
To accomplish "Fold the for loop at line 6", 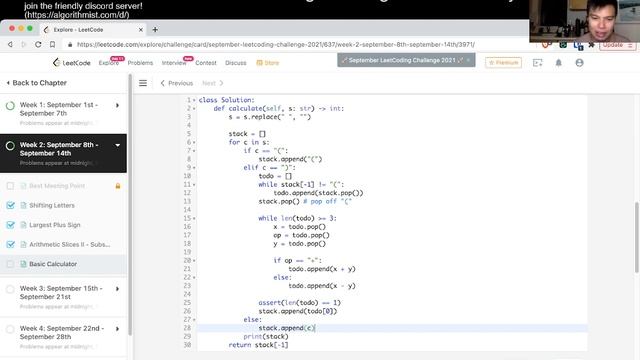I will (194, 142).
